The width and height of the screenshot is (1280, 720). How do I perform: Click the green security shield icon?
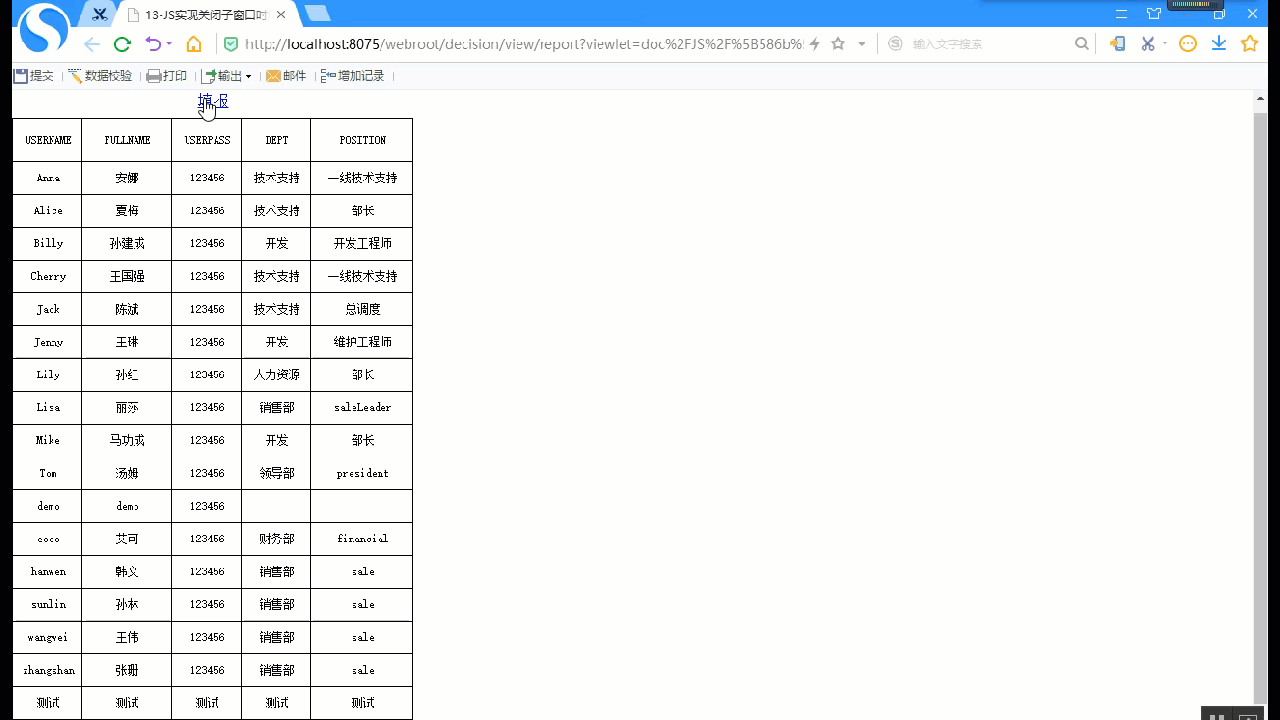230,44
